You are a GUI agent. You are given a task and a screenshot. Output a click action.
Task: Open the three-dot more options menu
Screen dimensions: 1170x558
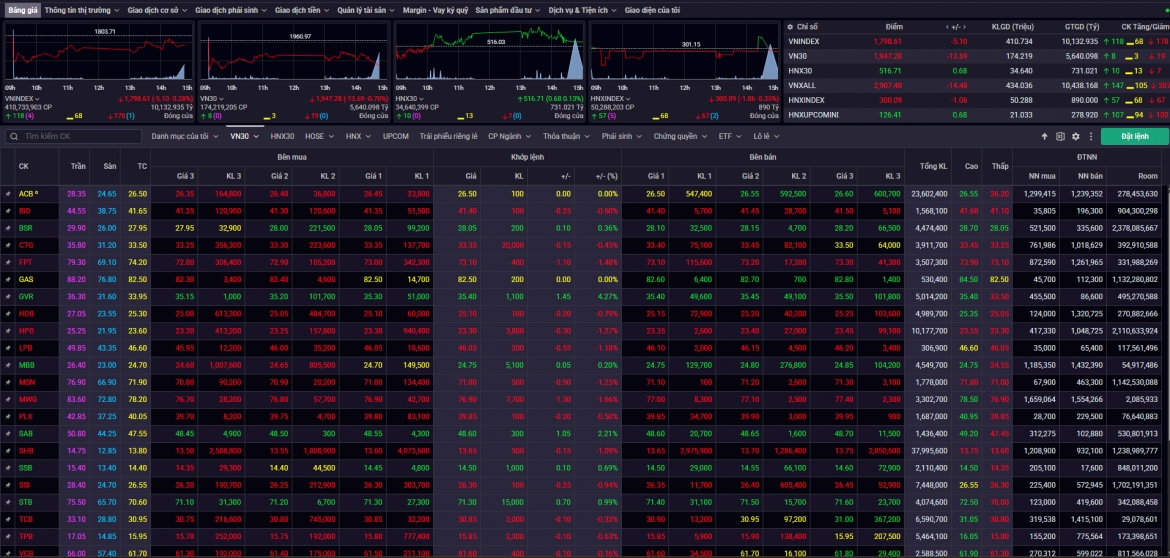point(1091,137)
